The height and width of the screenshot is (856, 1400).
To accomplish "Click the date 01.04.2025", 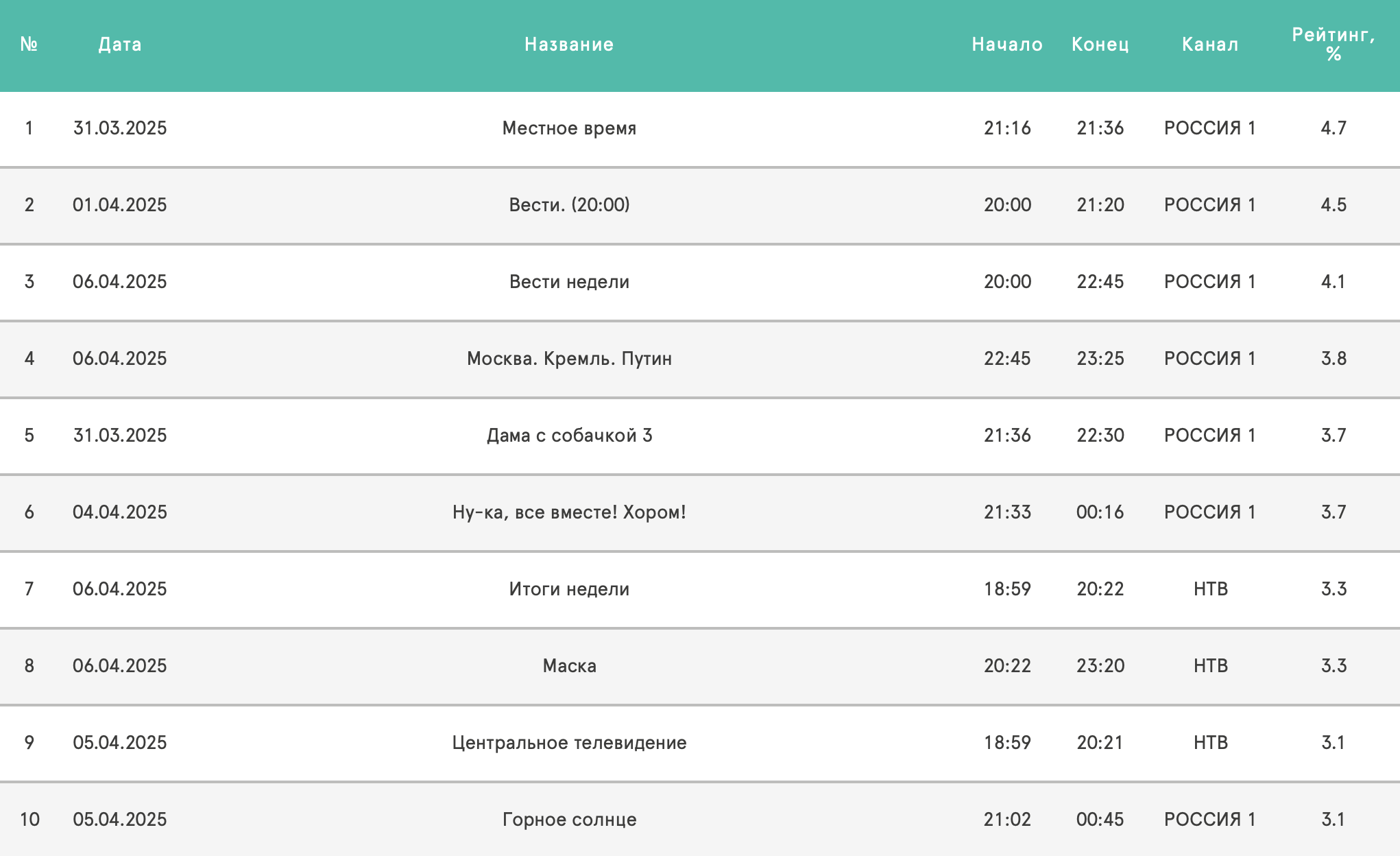I will click(x=120, y=205).
